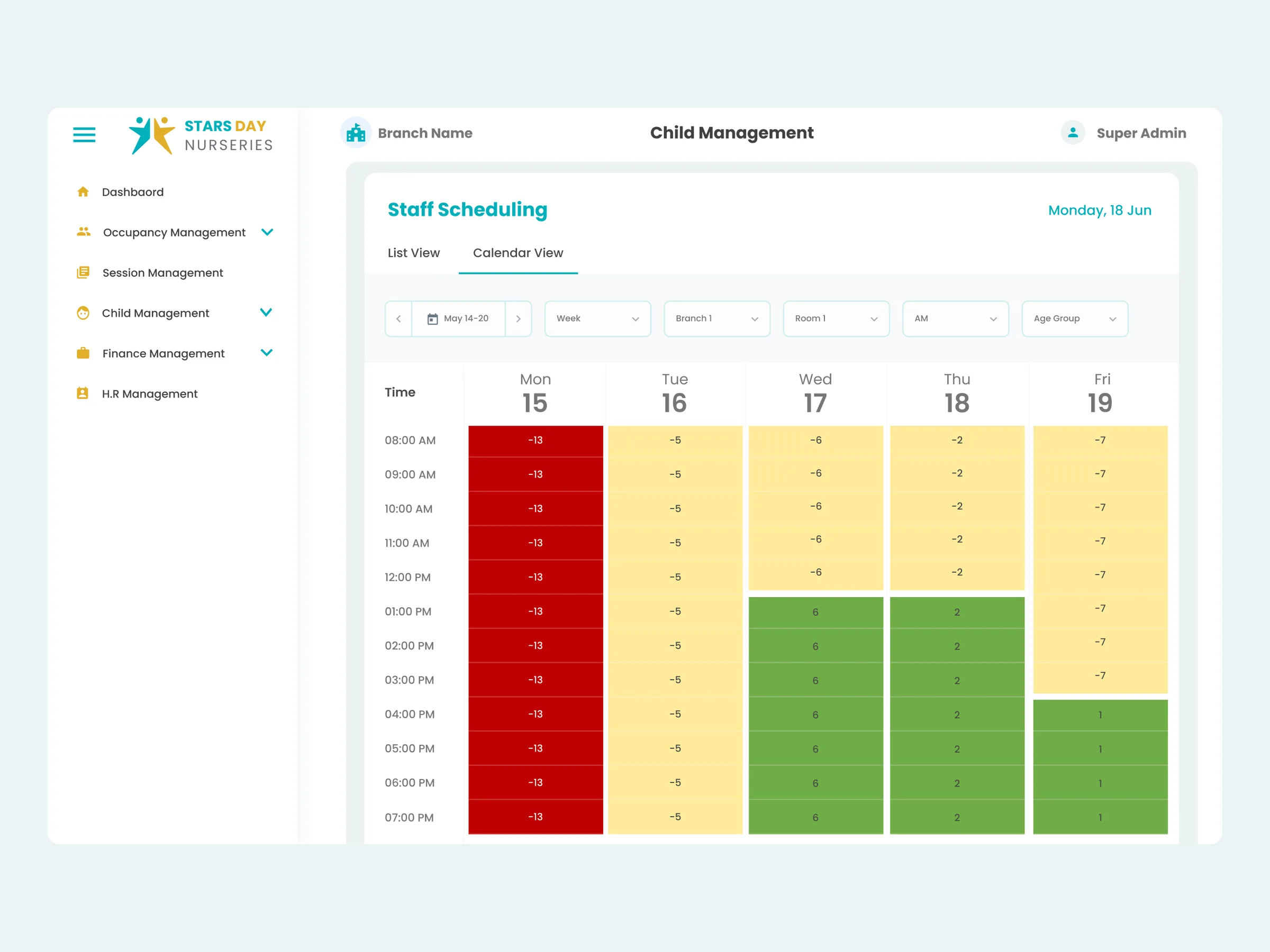This screenshot has height=952, width=1270.
Task: Click the Occupancy Management people icon
Action: pos(84,232)
